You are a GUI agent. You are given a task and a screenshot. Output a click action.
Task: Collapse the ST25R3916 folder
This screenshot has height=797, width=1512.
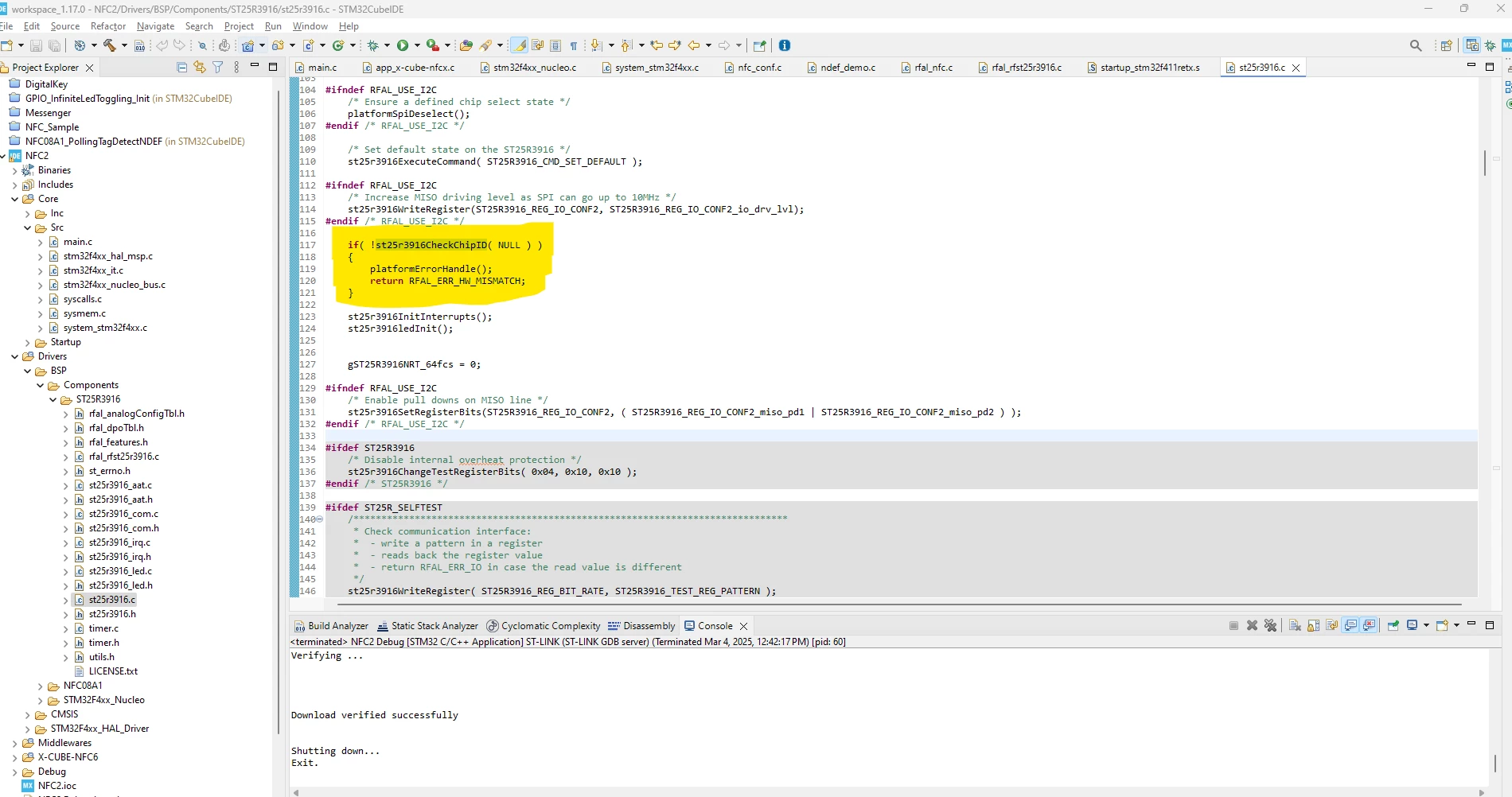(53, 399)
